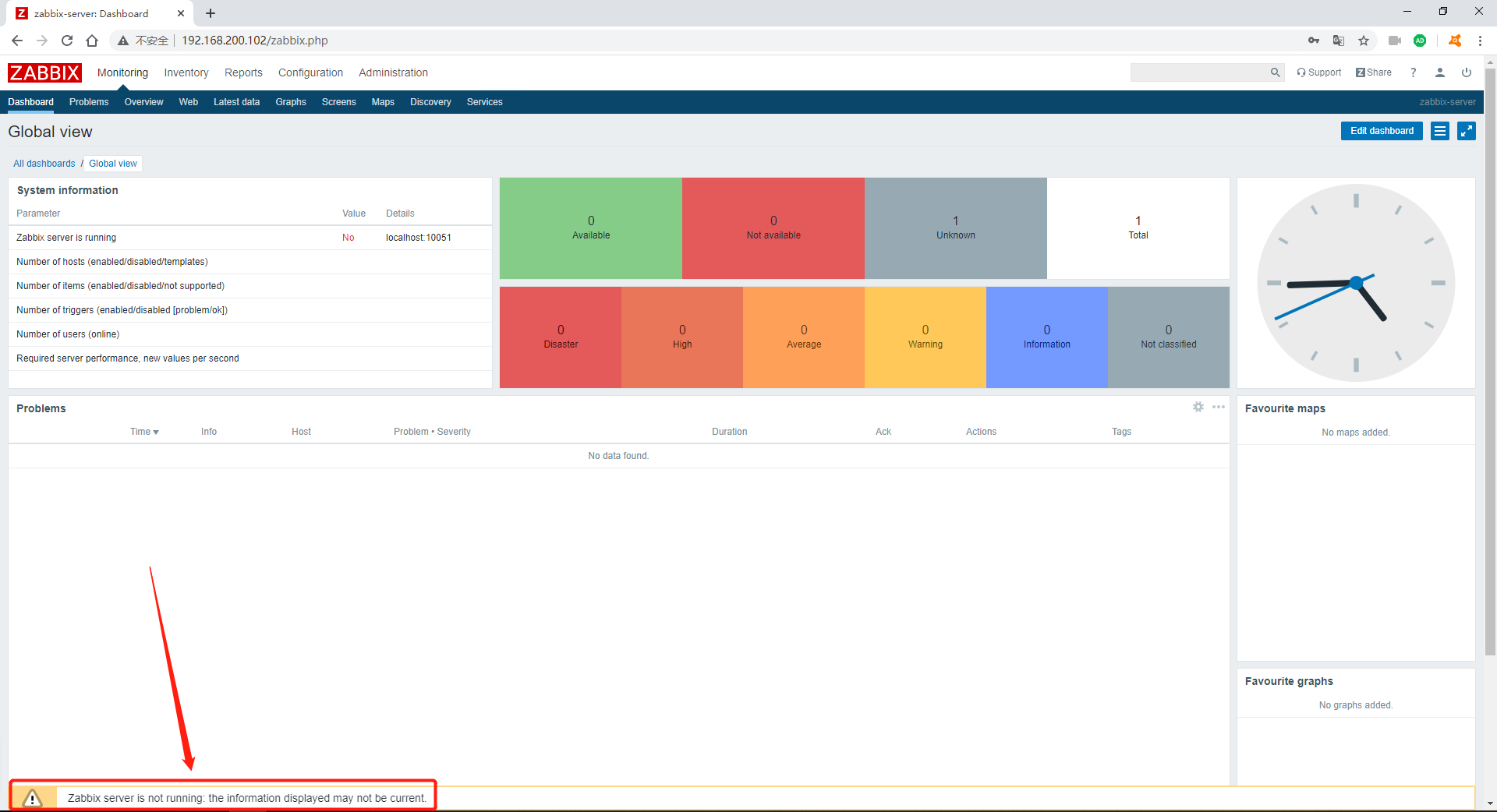Bookmark this page with star icon
The image size is (1497, 812).
tap(1364, 41)
